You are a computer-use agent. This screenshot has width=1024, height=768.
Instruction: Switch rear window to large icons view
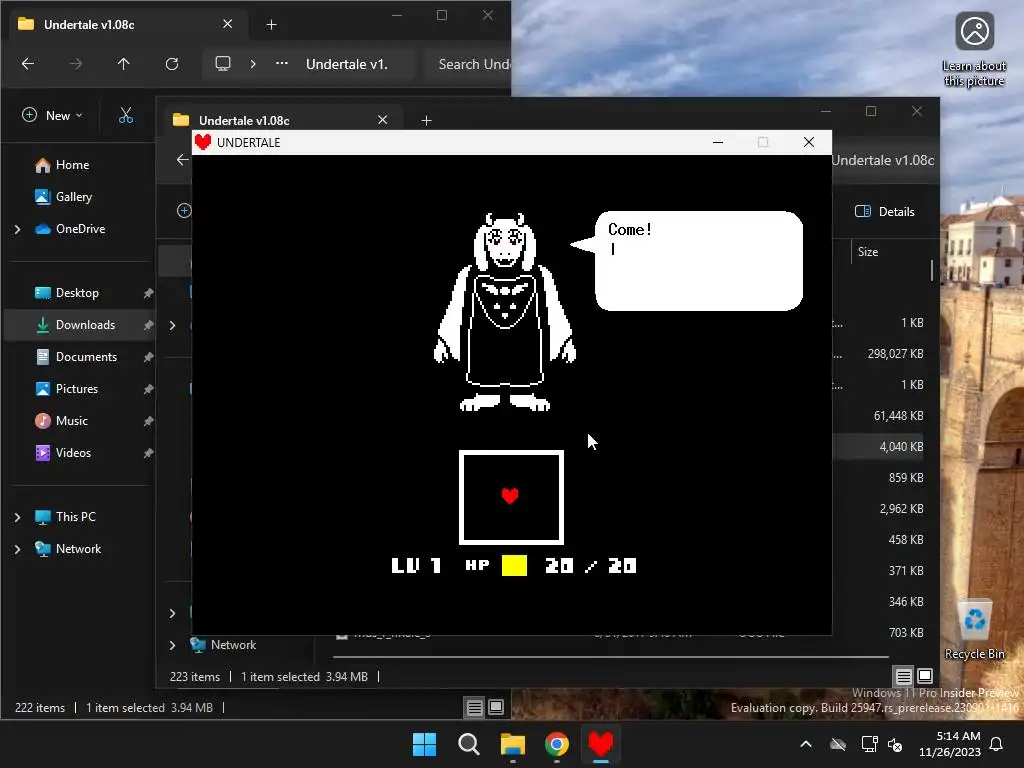tap(496, 707)
